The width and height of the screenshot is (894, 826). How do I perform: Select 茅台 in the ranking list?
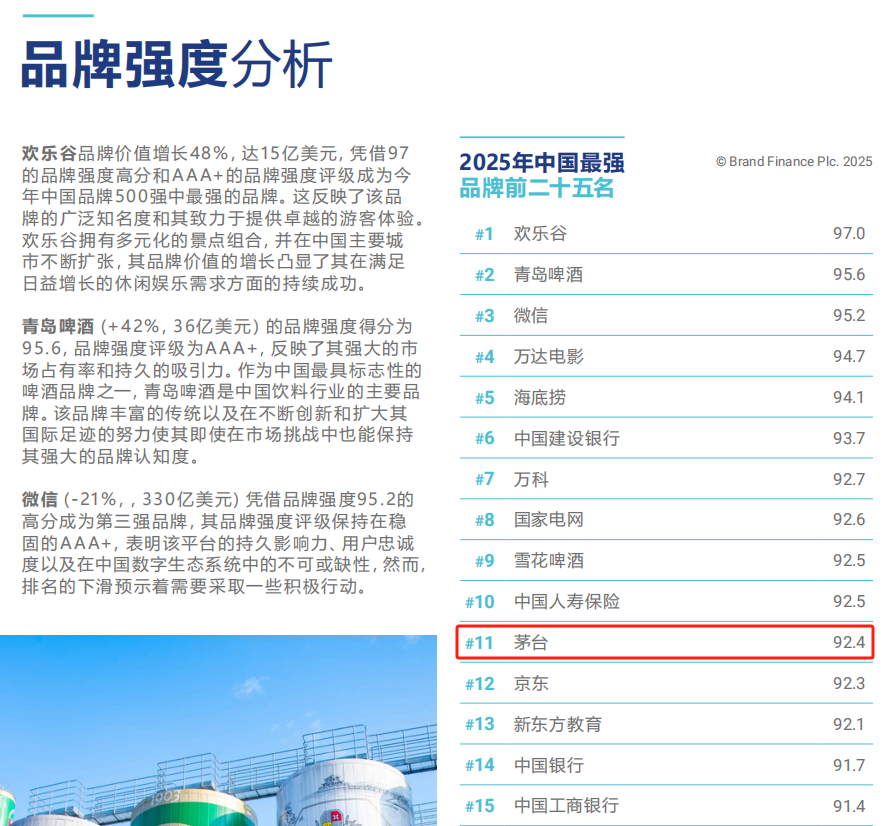pyautogui.click(x=531, y=642)
